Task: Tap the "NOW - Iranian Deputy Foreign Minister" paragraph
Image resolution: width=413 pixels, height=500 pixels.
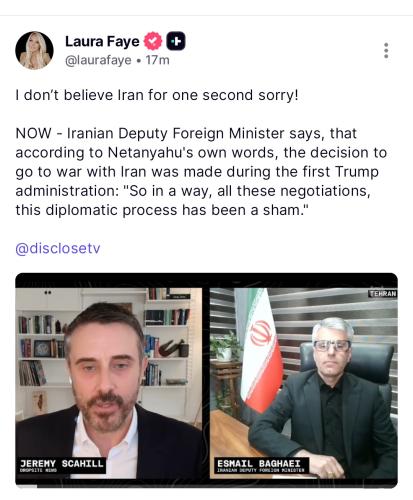Action: [x=201, y=172]
